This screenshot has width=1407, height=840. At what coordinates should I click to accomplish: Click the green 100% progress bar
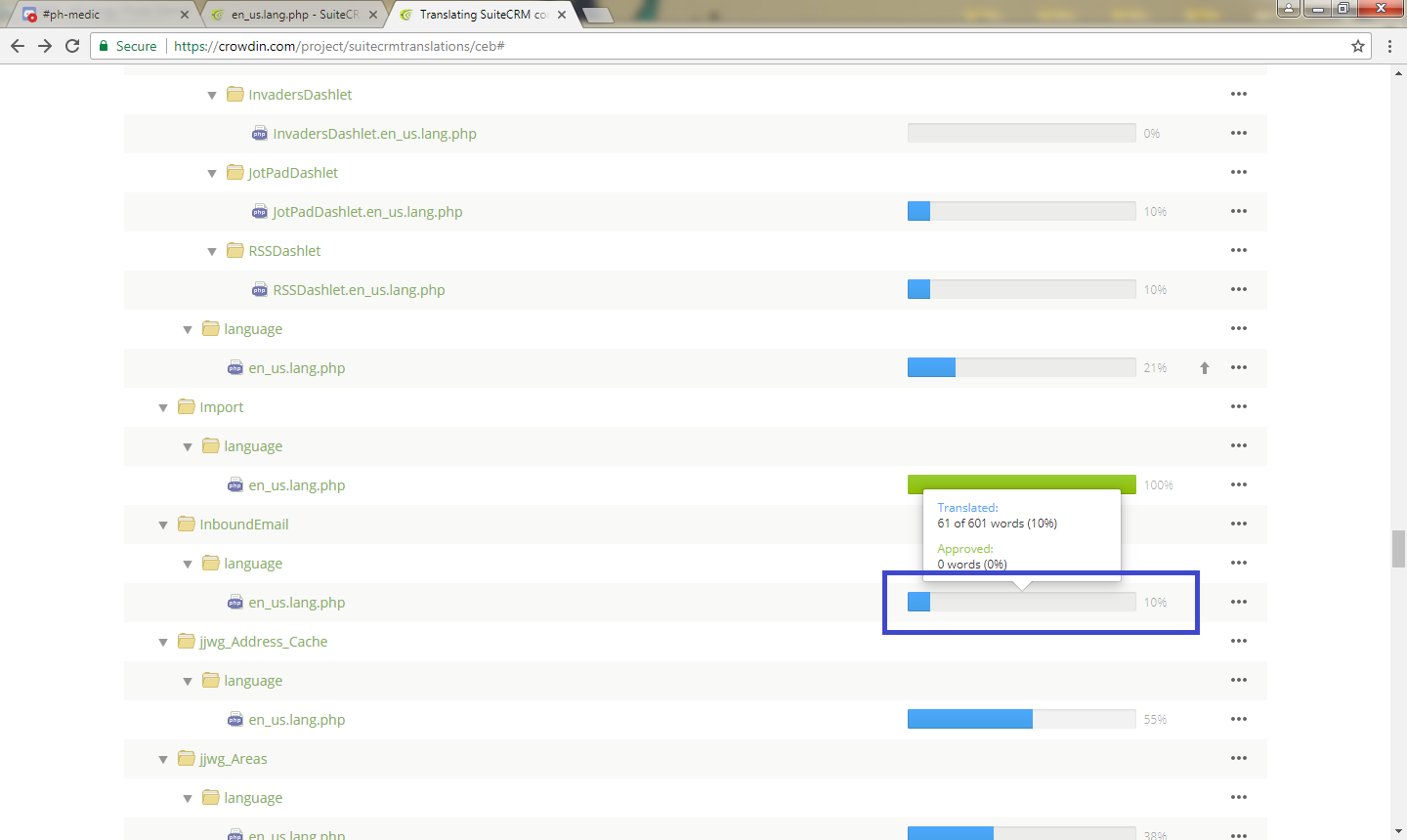(x=1022, y=484)
